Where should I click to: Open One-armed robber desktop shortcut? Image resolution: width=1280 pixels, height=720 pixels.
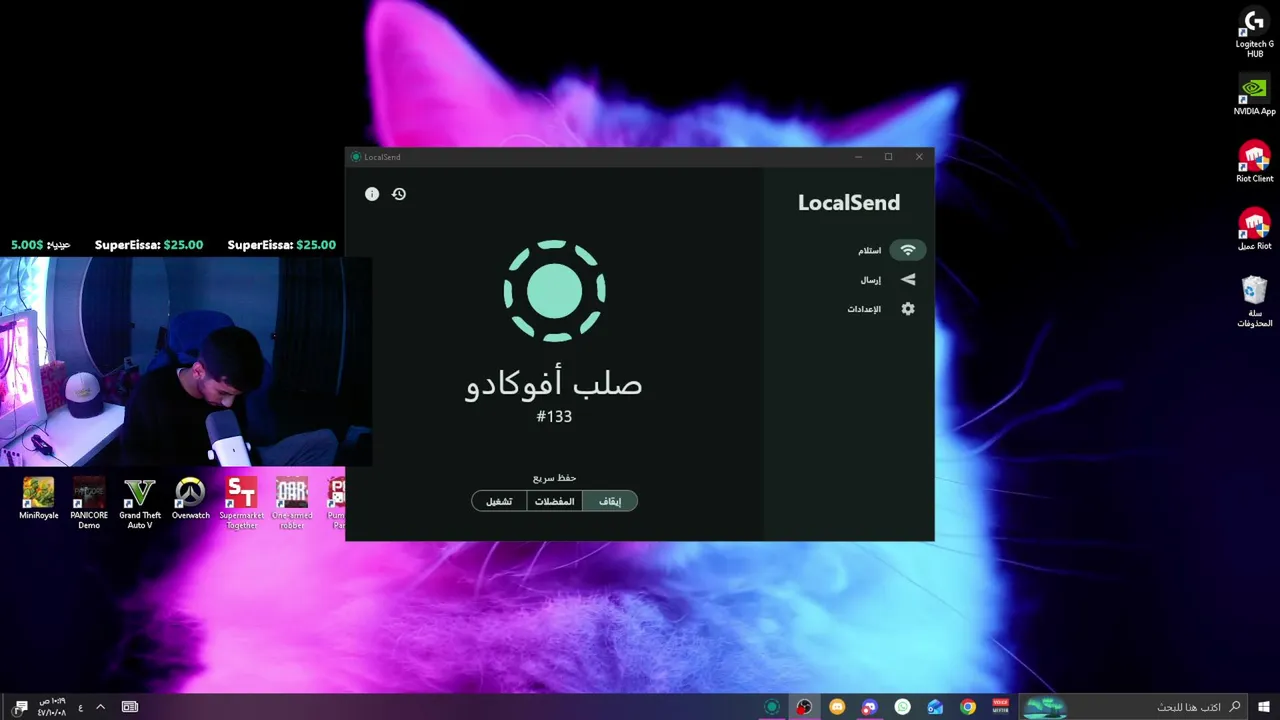(x=292, y=503)
